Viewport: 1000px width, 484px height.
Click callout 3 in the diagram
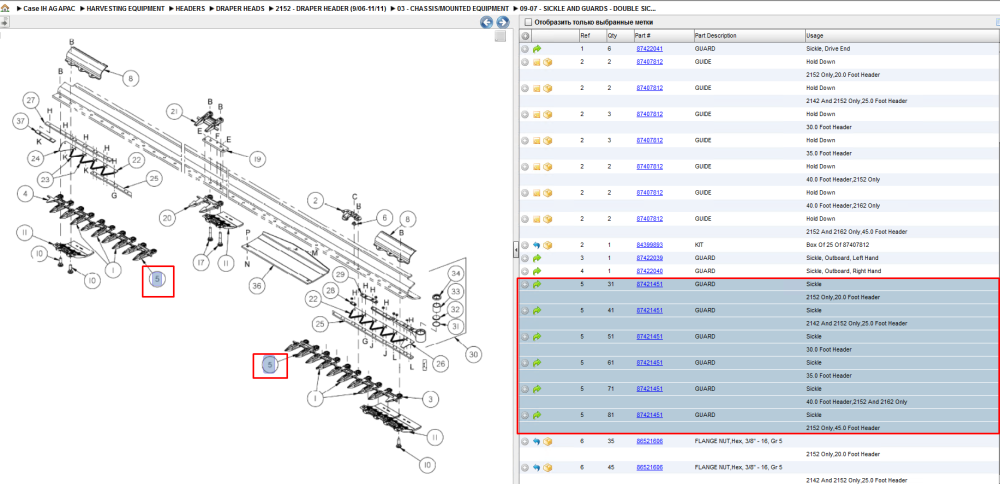430,399
